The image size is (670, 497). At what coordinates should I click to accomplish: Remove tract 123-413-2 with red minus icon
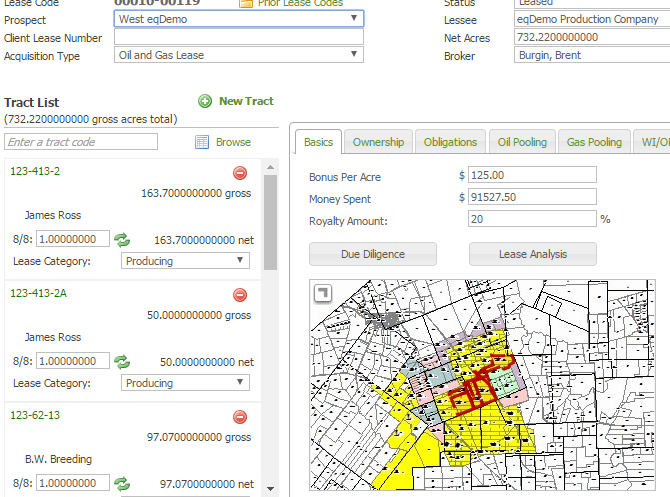(239, 173)
